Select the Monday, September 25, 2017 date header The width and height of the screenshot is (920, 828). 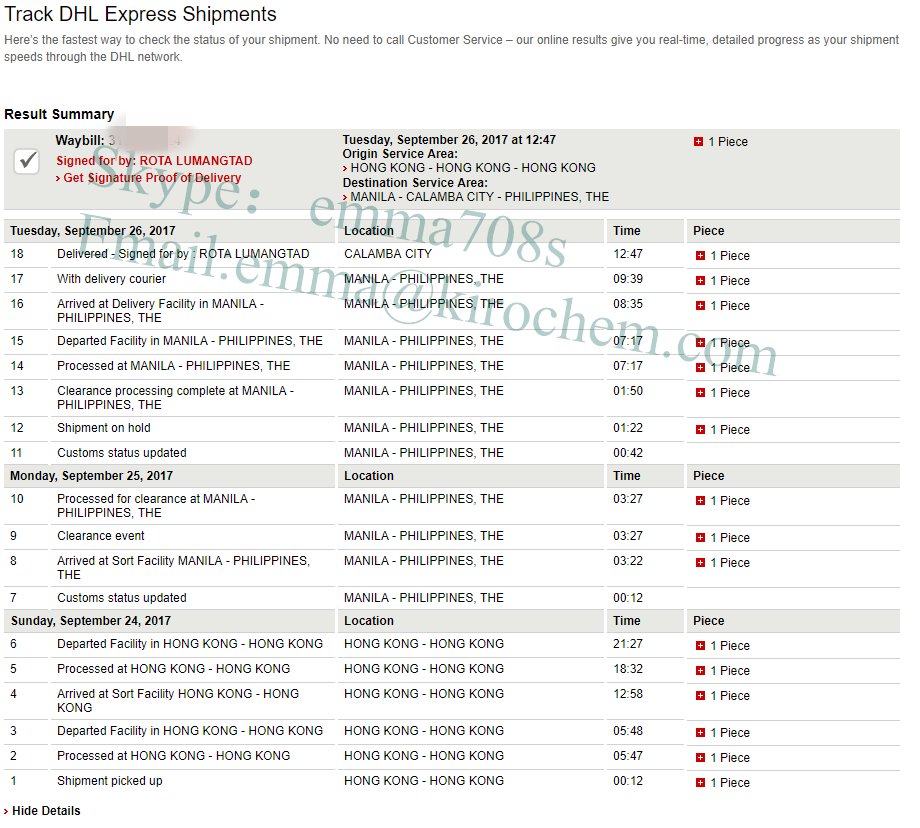point(92,476)
